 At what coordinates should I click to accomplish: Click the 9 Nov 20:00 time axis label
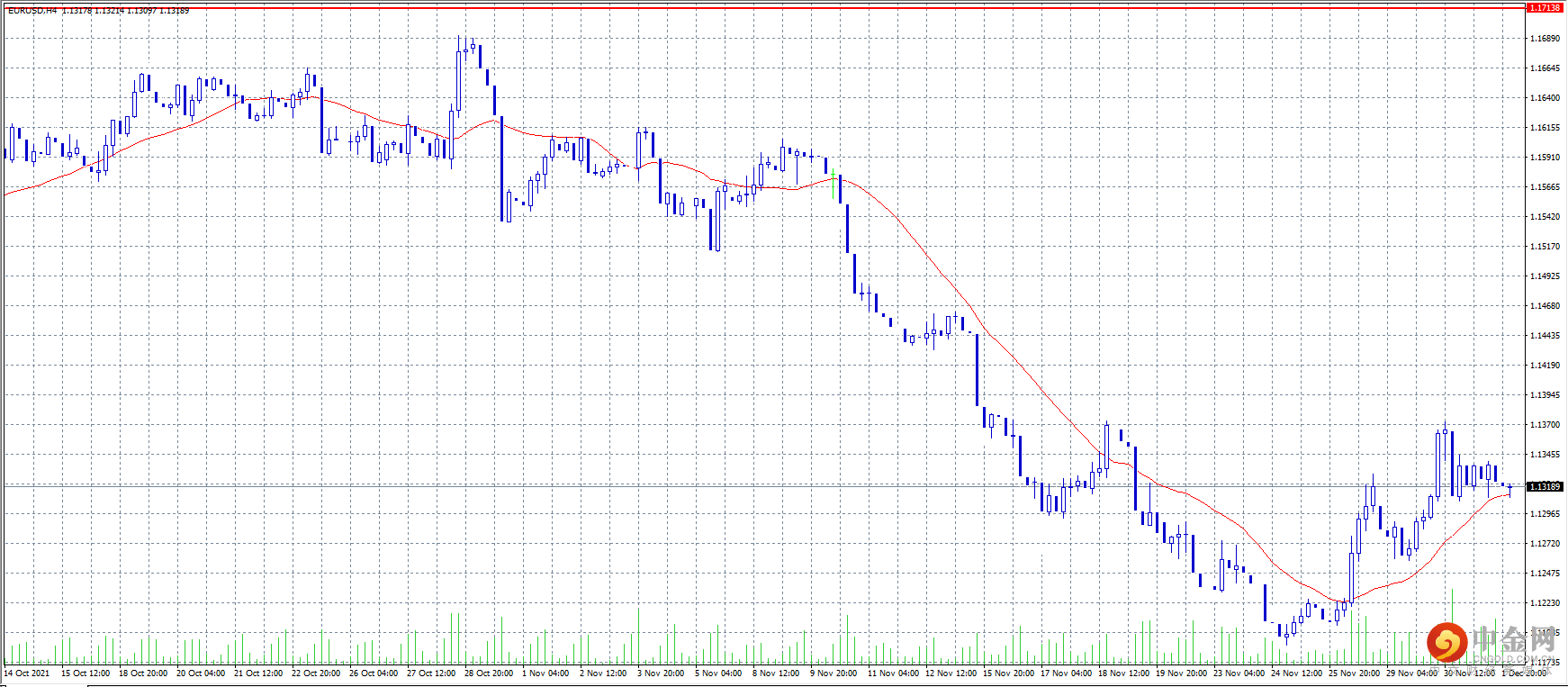pos(834,673)
